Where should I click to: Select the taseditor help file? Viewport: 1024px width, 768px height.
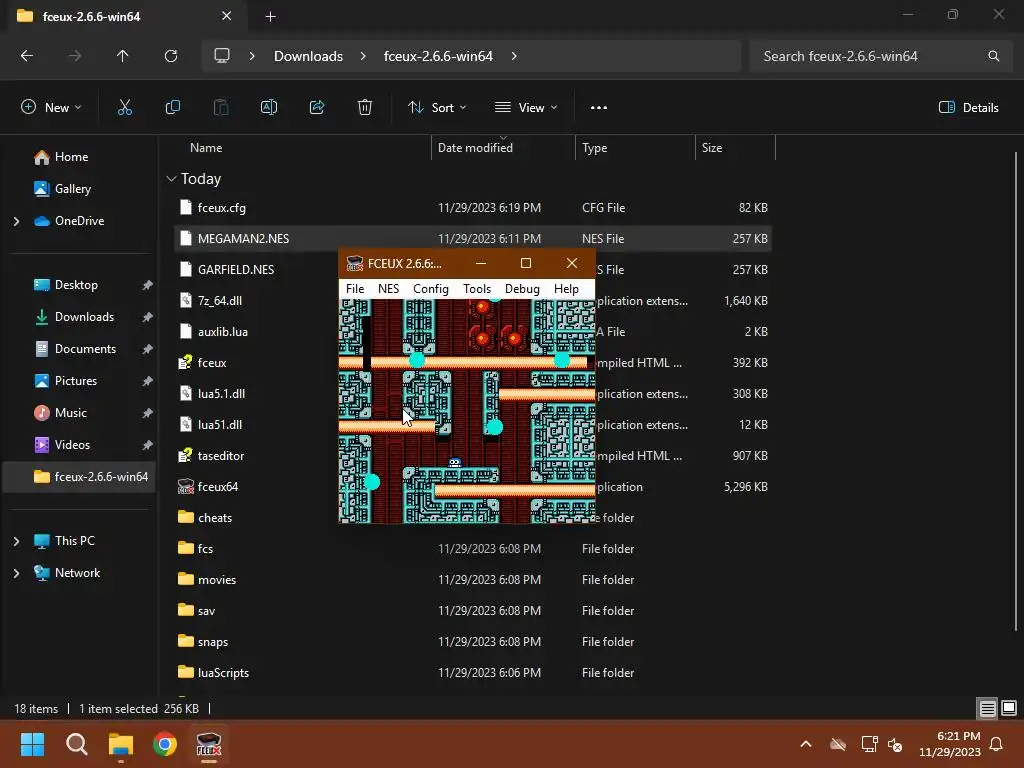pyautogui.click(x=211, y=456)
